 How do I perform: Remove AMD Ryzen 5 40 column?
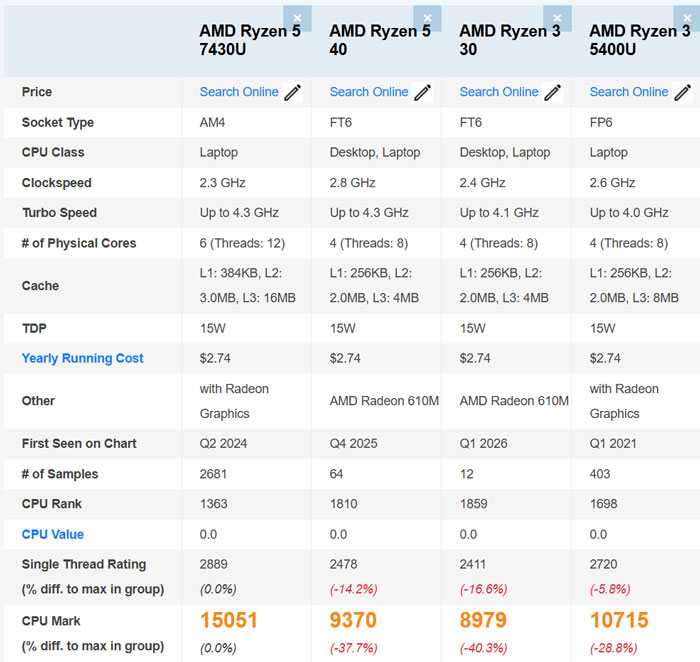(x=428, y=18)
